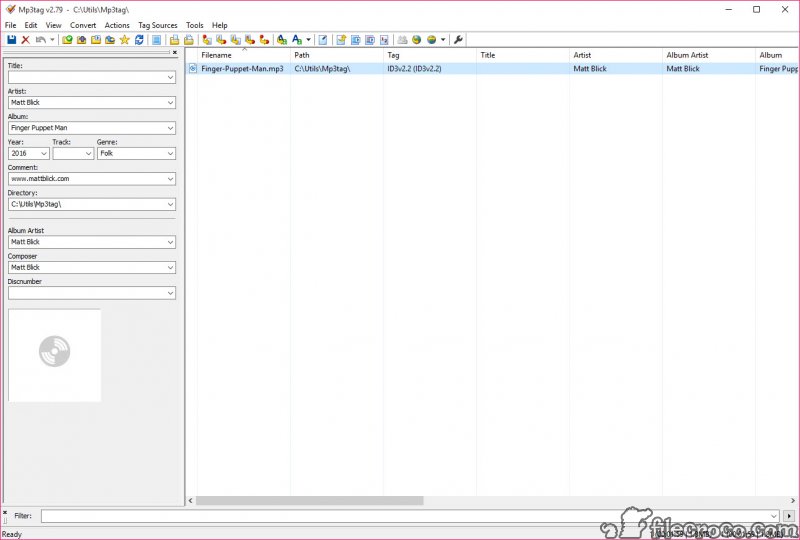Click the grayed-out people icon in toolbar
Screen dimensions: 800x540
tap(403, 39)
